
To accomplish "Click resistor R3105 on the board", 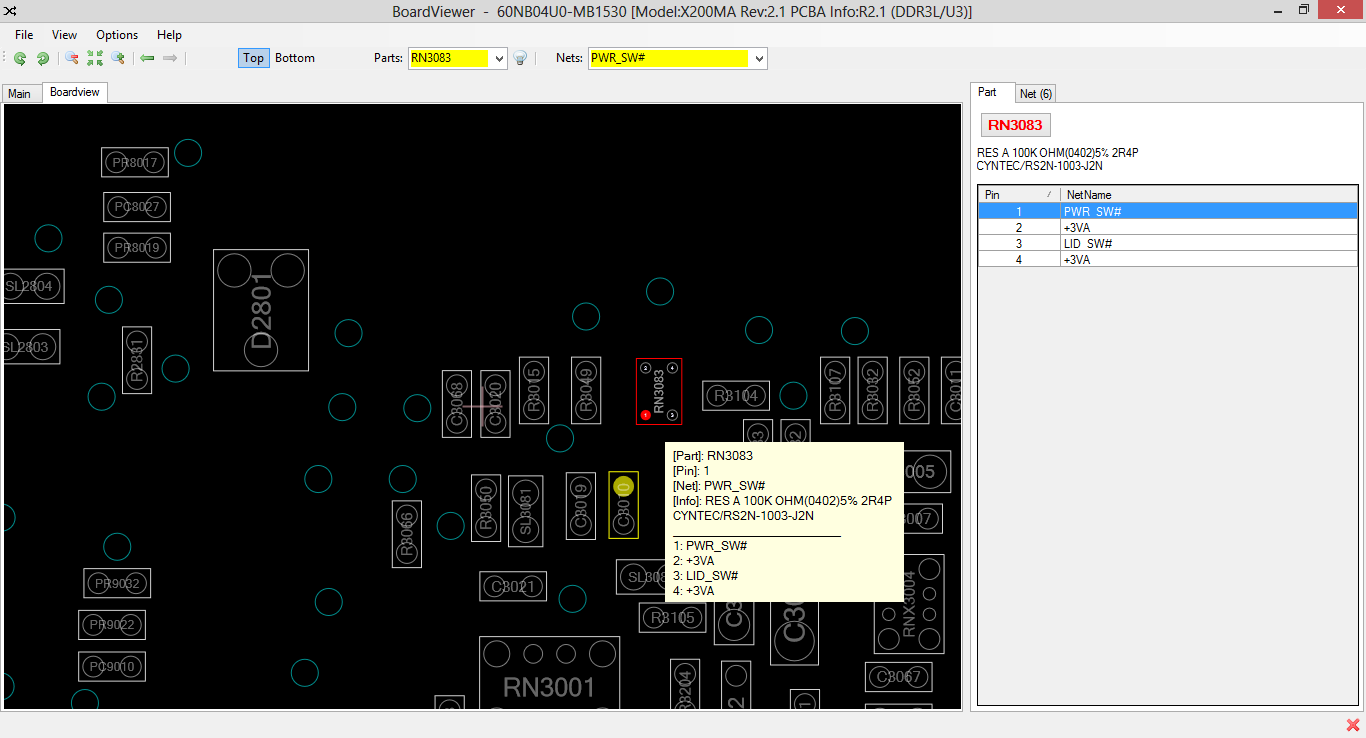I will 673,618.
